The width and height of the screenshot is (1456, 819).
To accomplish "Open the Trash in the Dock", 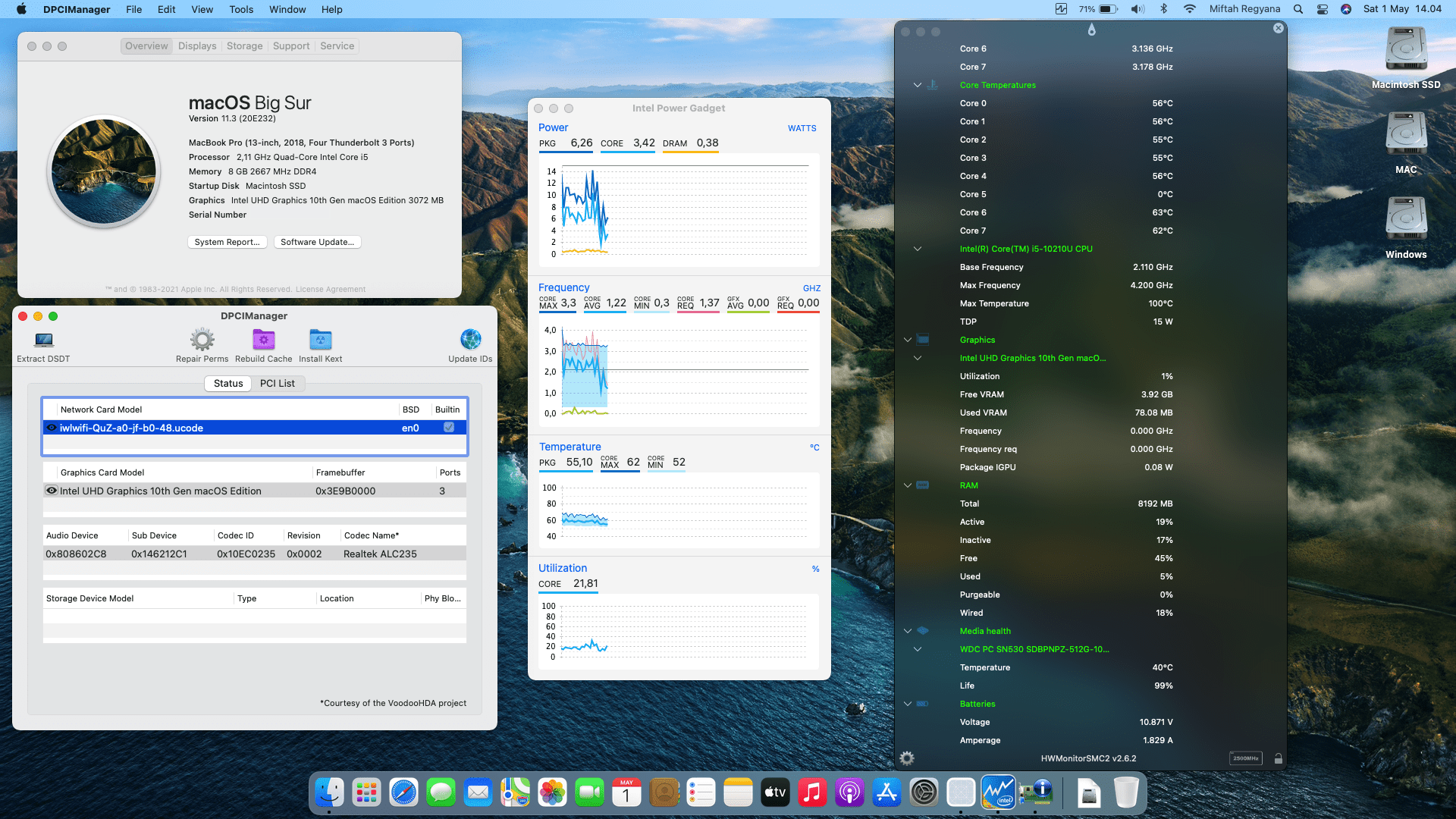I will click(1126, 792).
